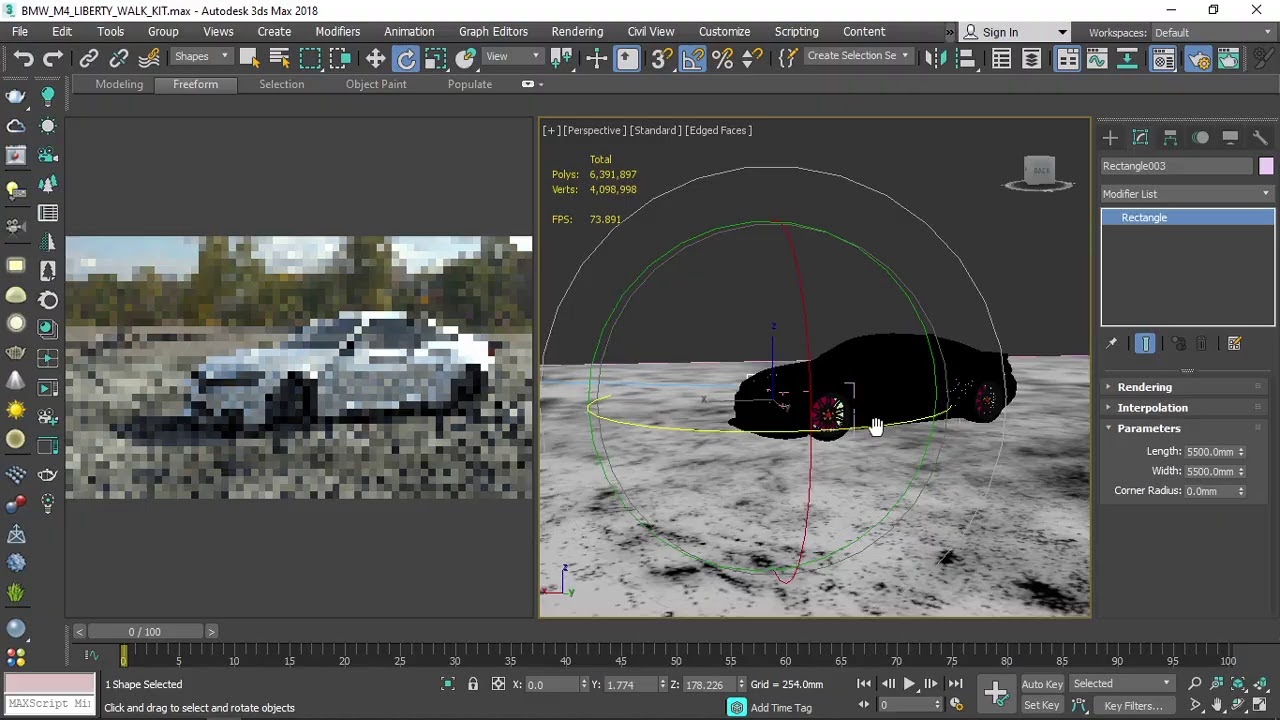1280x720 pixels.
Task: Open the Mirror tool
Action: tap(936, 59)
